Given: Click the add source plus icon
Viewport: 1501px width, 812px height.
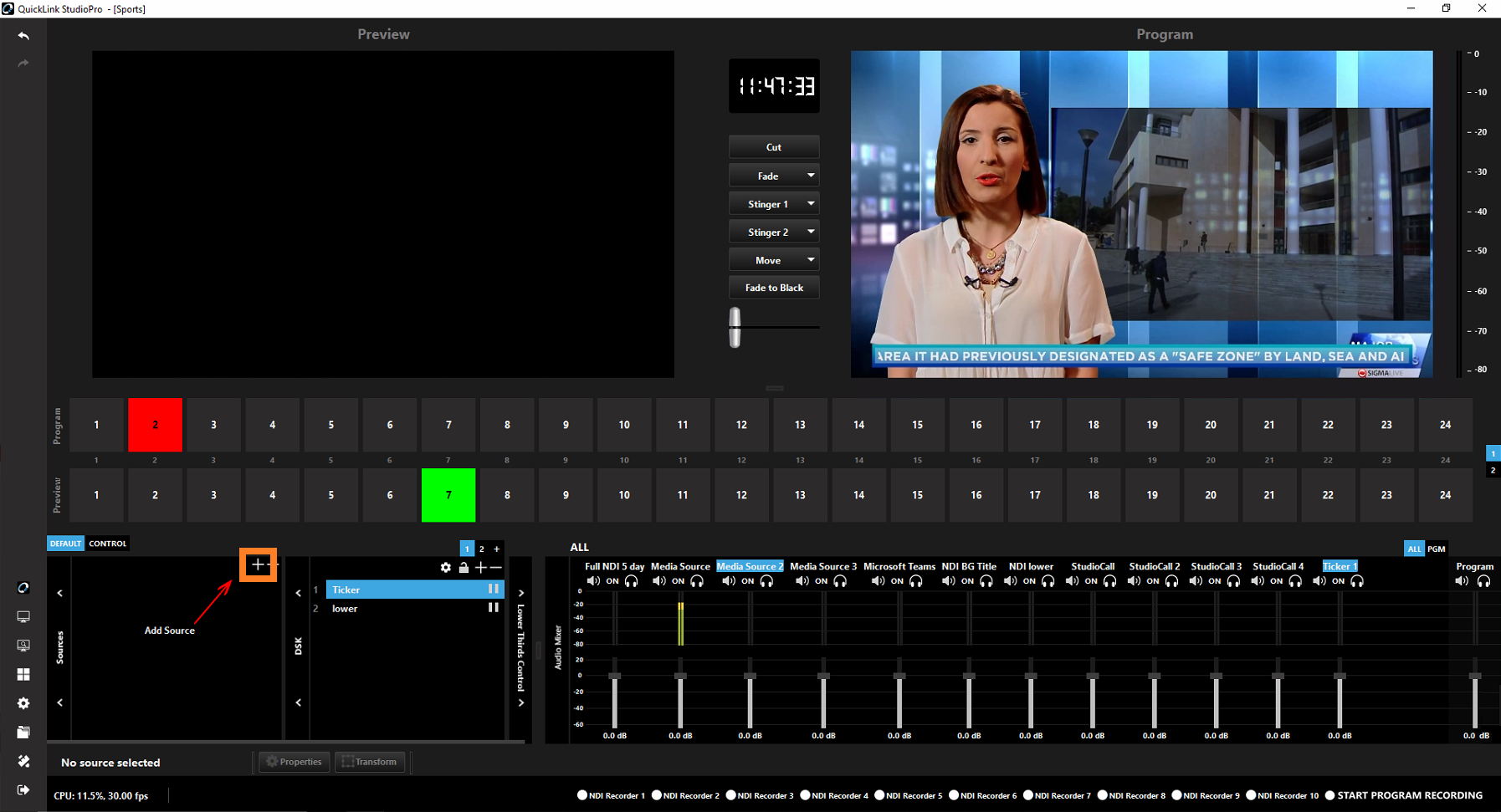Looking at the screenshot, I should (258, 565).
